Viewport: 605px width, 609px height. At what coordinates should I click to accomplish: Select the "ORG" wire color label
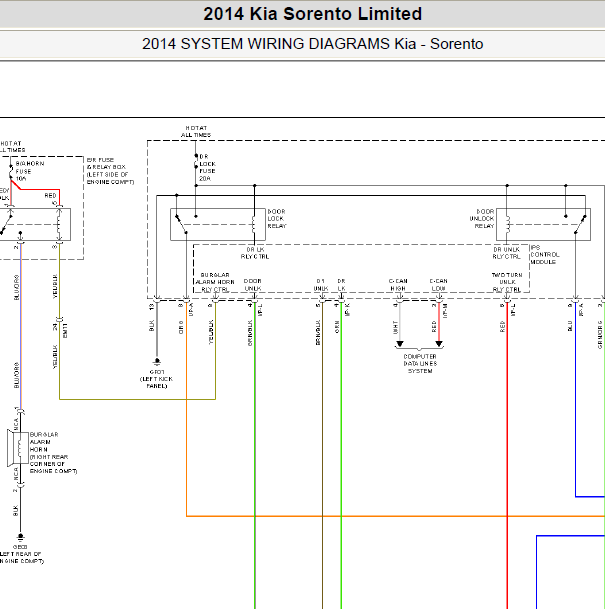click(181, 327)
